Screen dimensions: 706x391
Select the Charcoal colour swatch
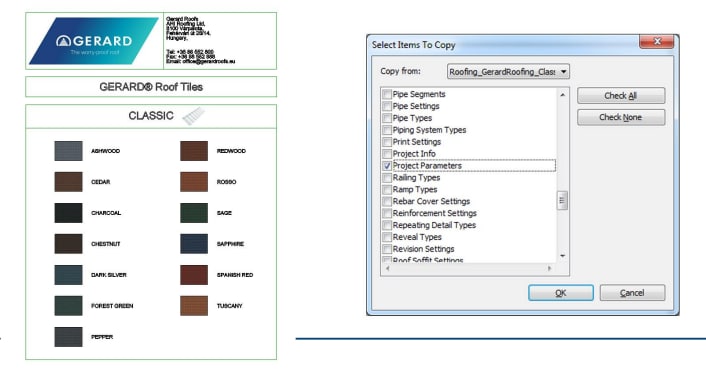click(68, 213)
